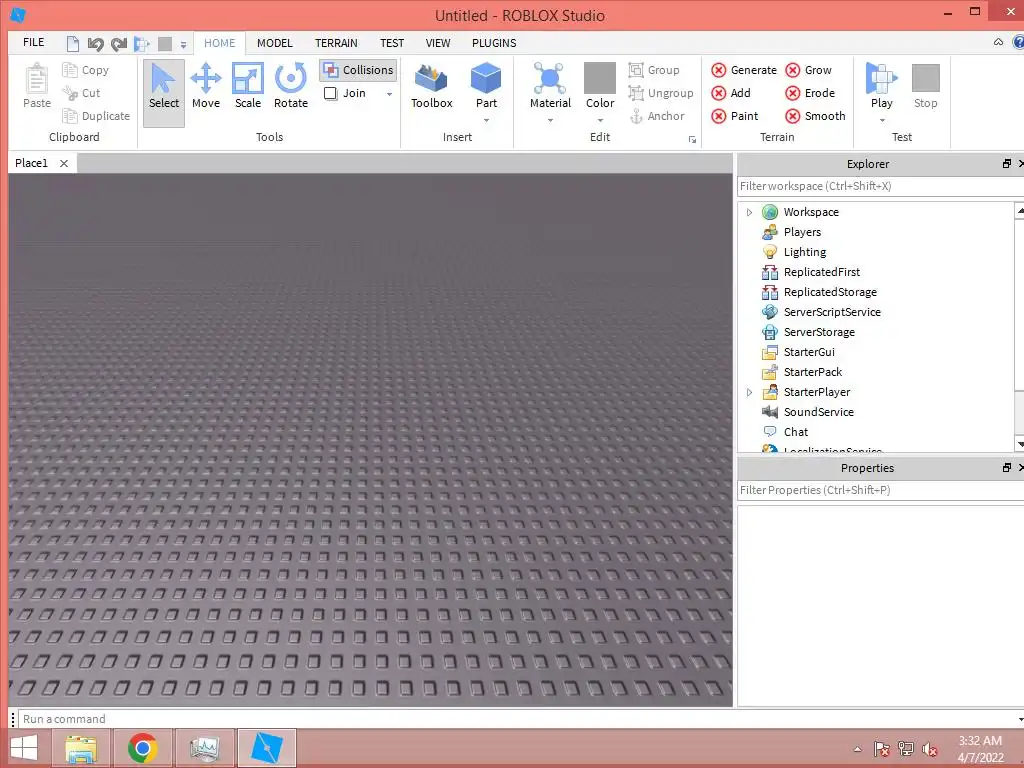Click the Group button
The image size is (1024, 768).
(654, 70)
